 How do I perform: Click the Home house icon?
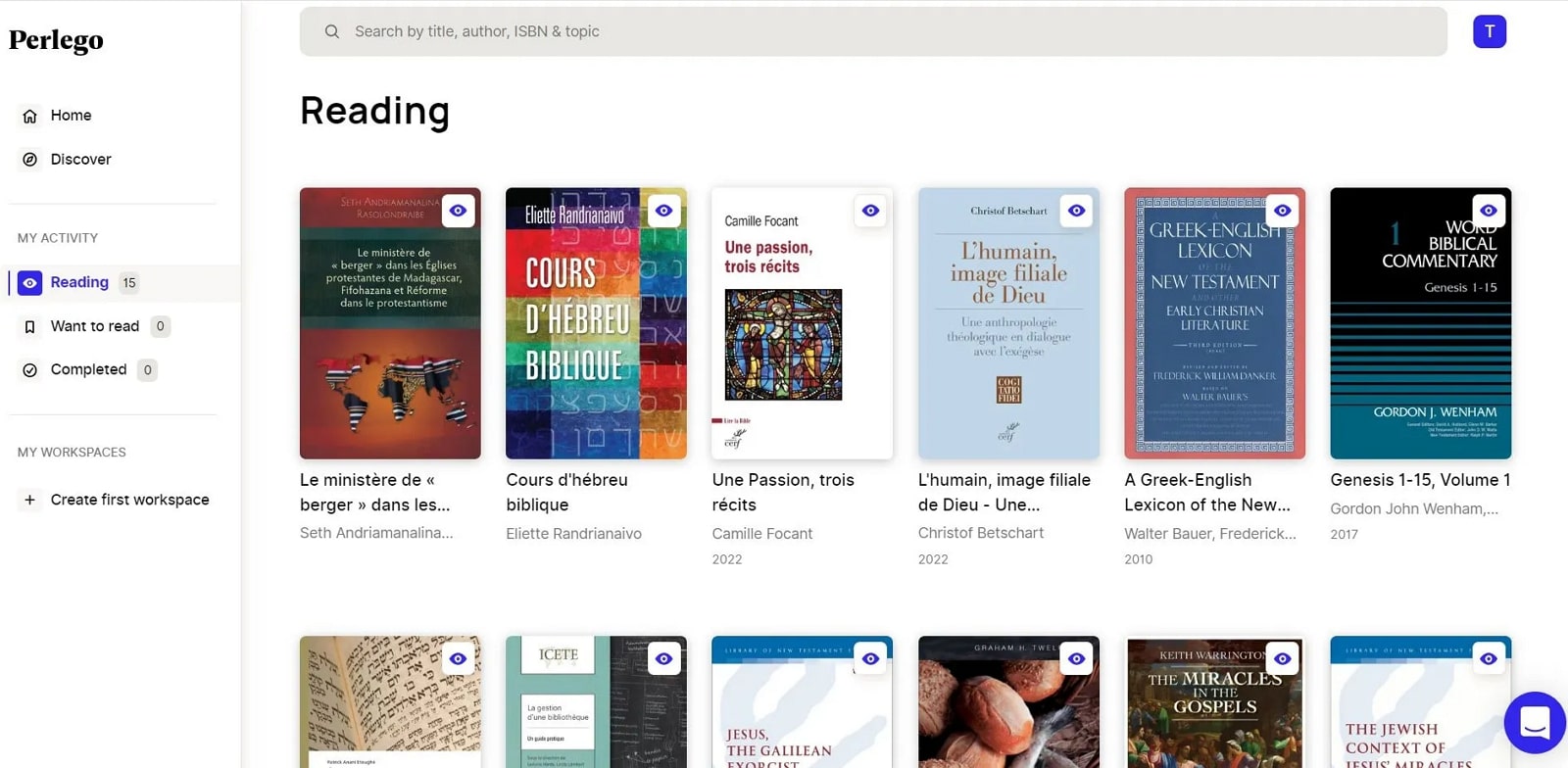coord(30,116)
